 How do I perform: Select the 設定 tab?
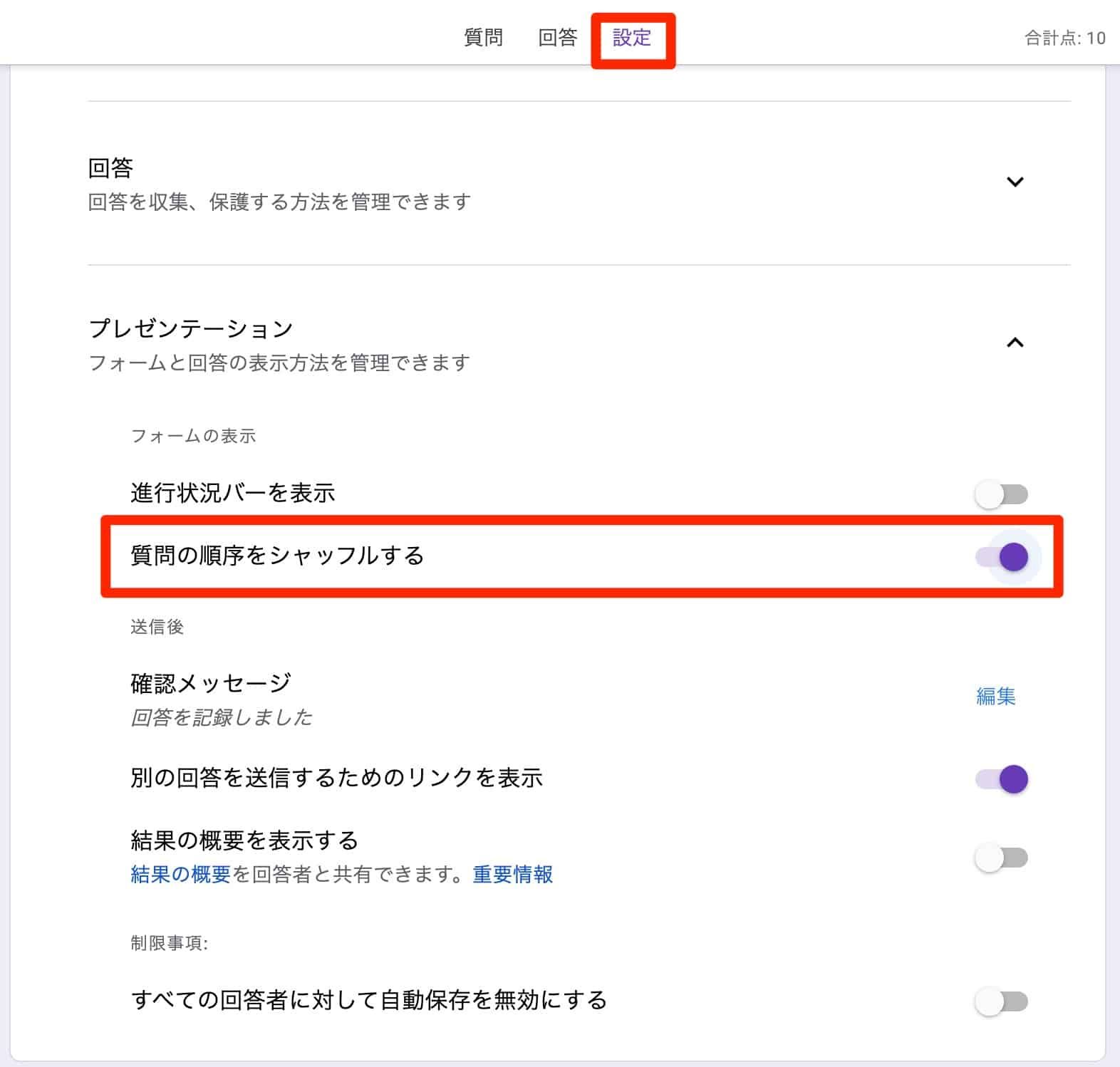click(632, 37)
